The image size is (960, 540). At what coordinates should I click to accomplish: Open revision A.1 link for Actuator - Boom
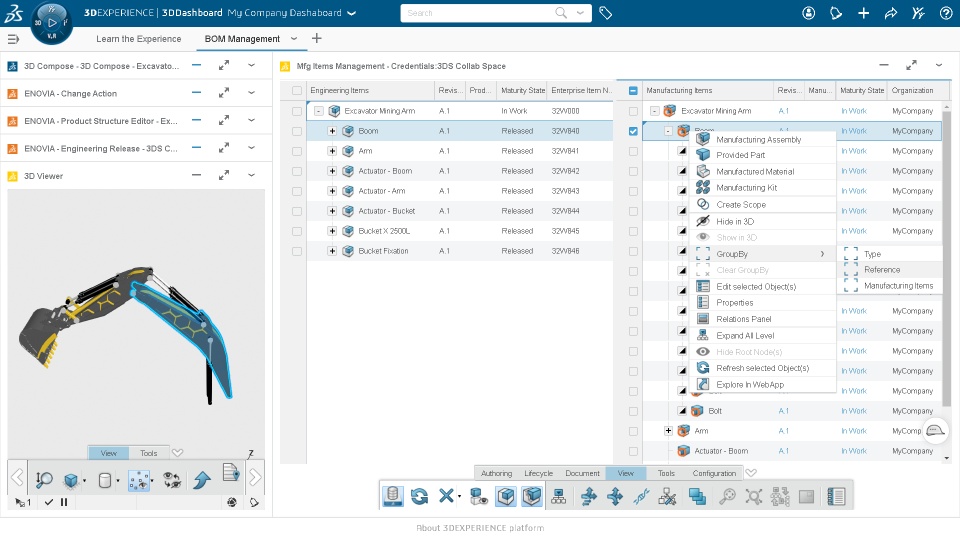784,451
